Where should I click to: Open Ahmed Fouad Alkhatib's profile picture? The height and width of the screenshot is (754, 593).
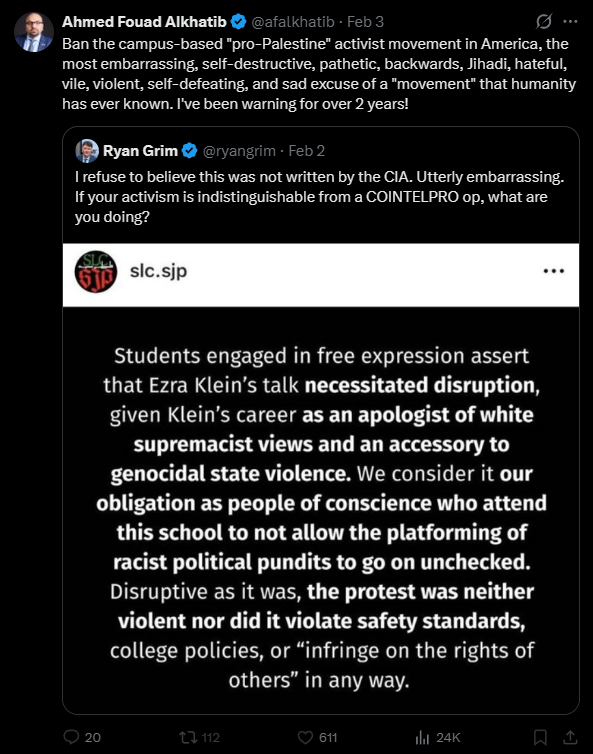pos(34,32)
